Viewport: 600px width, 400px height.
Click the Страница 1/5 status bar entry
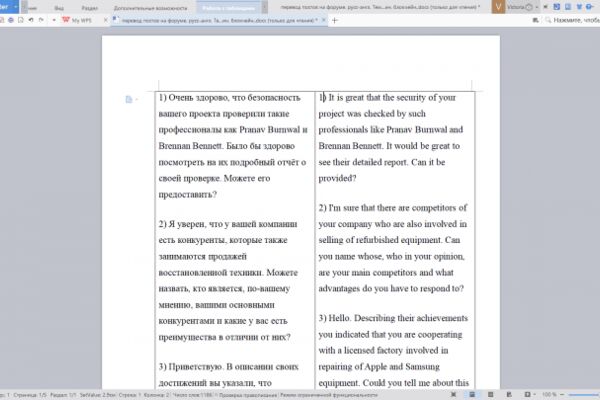click(30, 395)
